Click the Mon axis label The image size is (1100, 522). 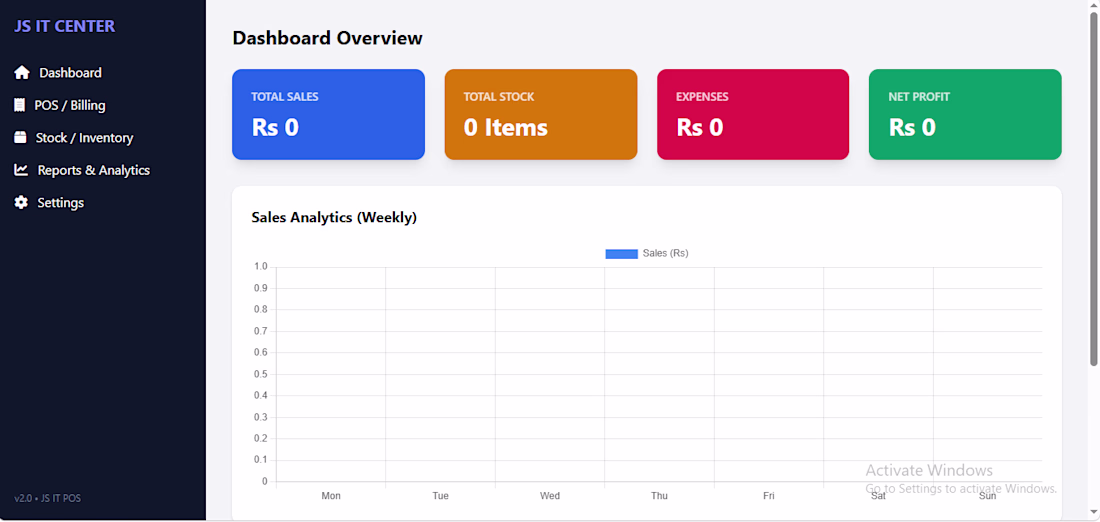click(331, 496)
